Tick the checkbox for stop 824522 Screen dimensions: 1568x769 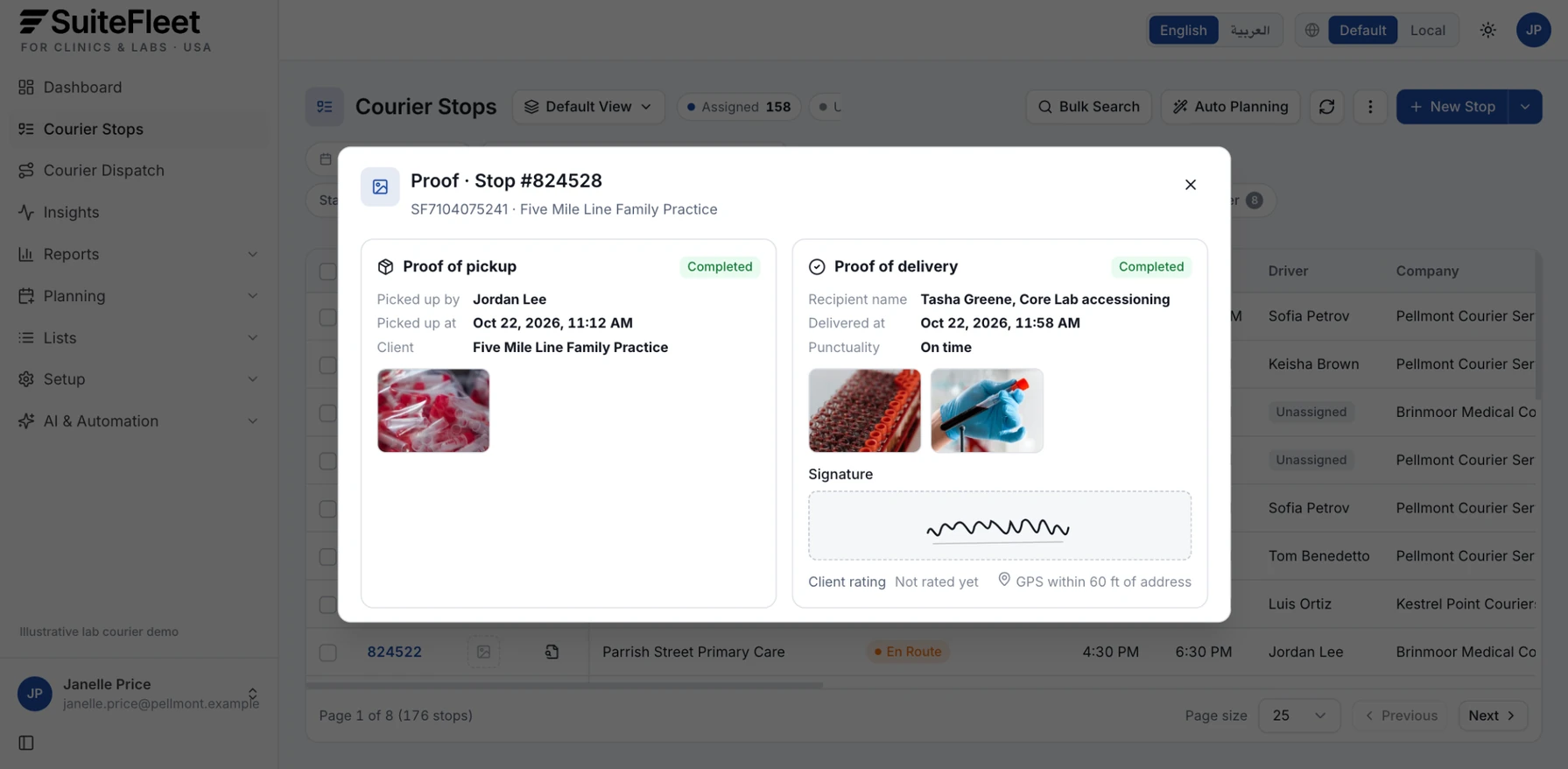click(x=327, y=653)
